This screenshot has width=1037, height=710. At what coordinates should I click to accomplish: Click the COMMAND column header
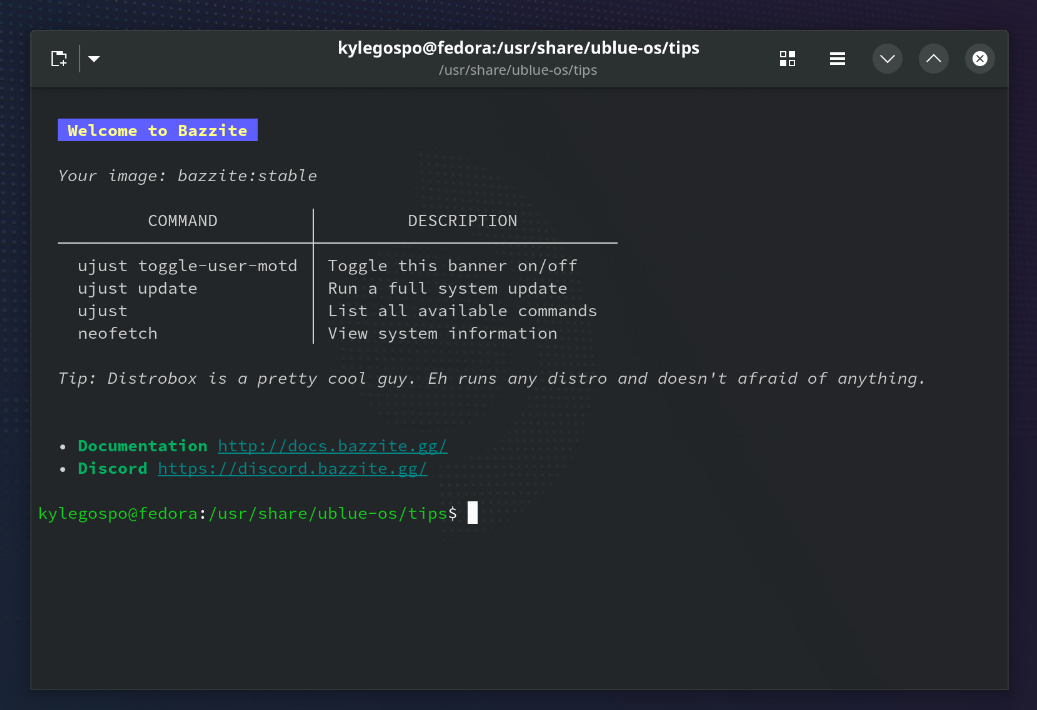pos(182,221)
